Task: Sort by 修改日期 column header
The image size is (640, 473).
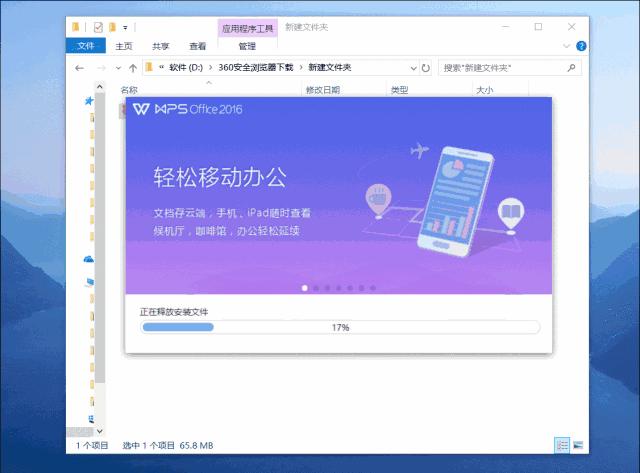Action: pos(323,90)
